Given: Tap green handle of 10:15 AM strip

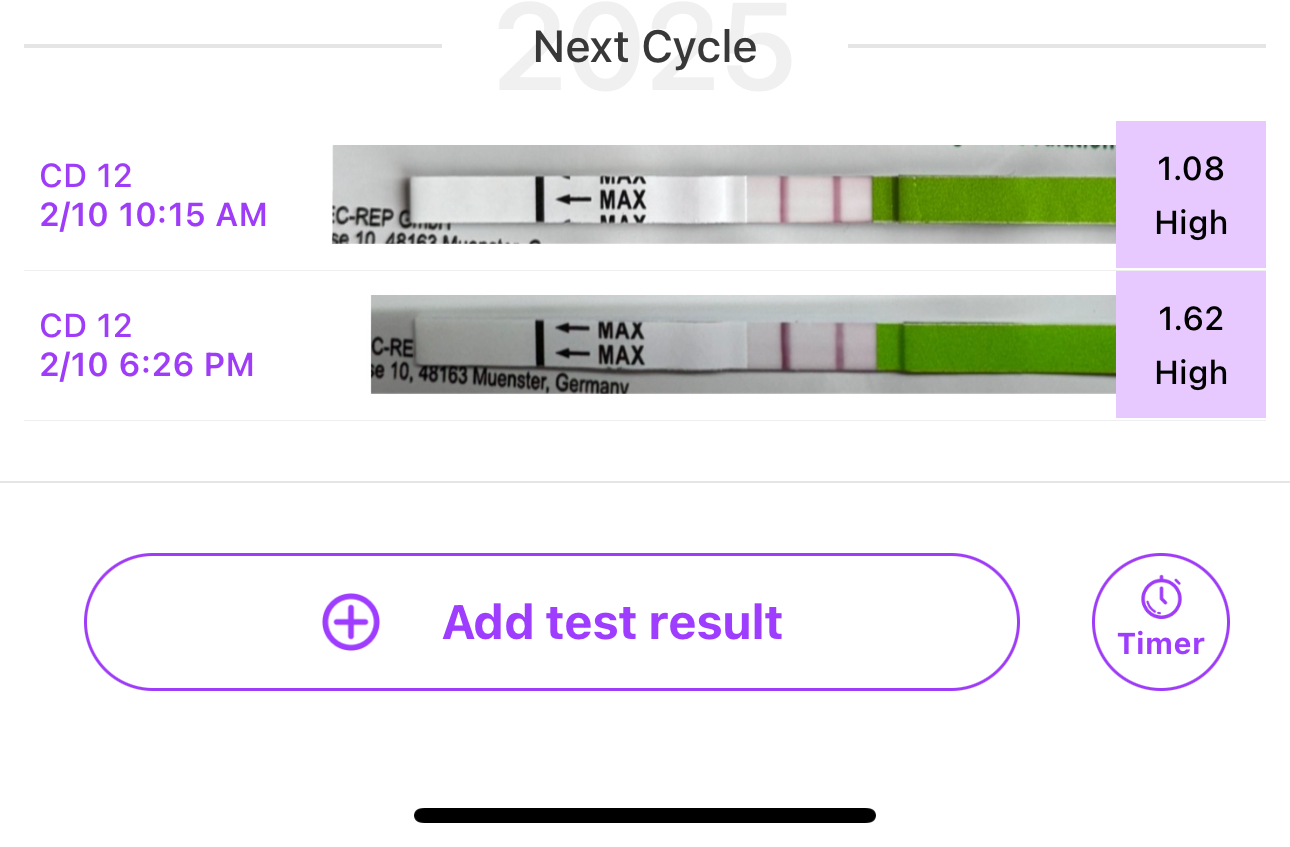Looking at the screenshot, I should click(x=1000, y=198).
